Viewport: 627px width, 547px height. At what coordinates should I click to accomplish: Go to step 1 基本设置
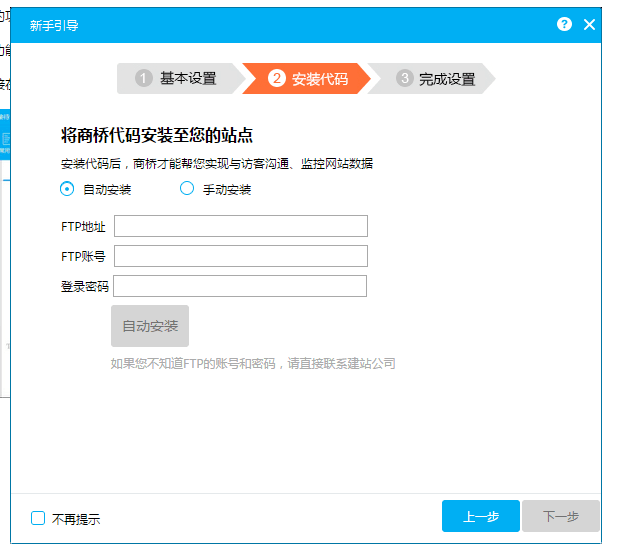[x=177, y=78]
